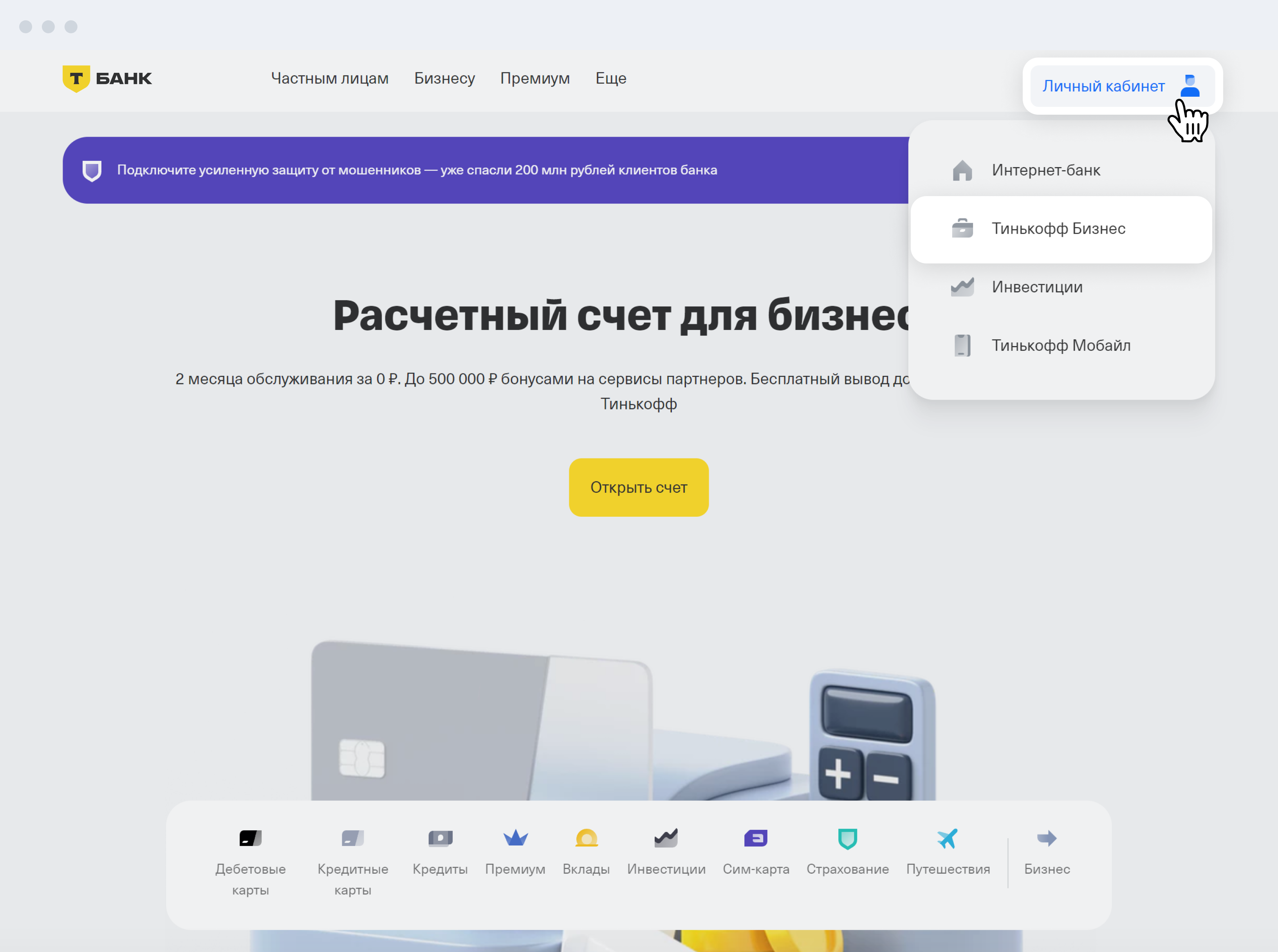Viewport: 1278px width, 952px height.
Task: Click the teal shield Страхование icon
Action: 847,838
